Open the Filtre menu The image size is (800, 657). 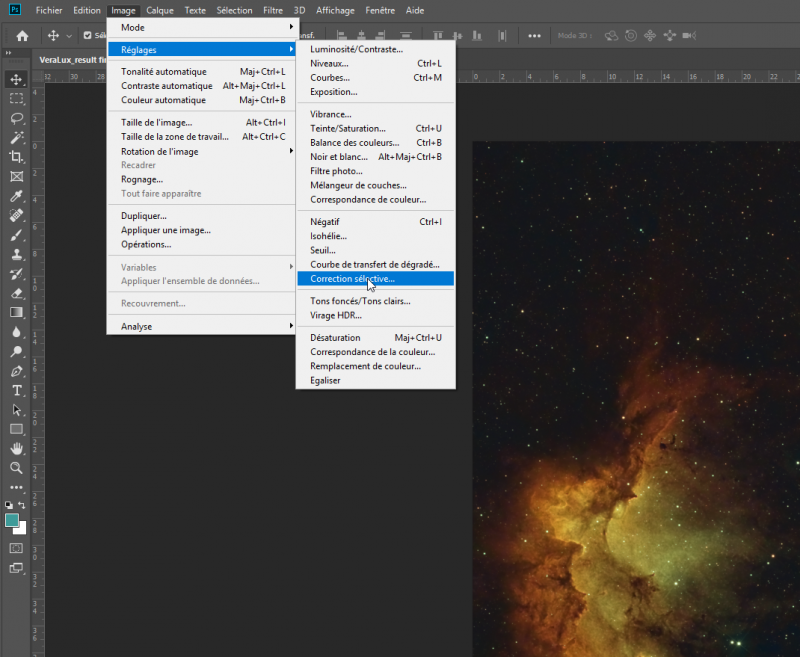click(x=273, y=10)
